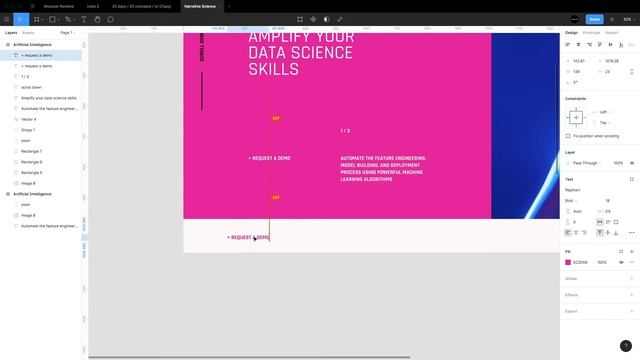Viewport: 640px width, 360px height.
Task: Click the Share button
Action: click(594, 19)
